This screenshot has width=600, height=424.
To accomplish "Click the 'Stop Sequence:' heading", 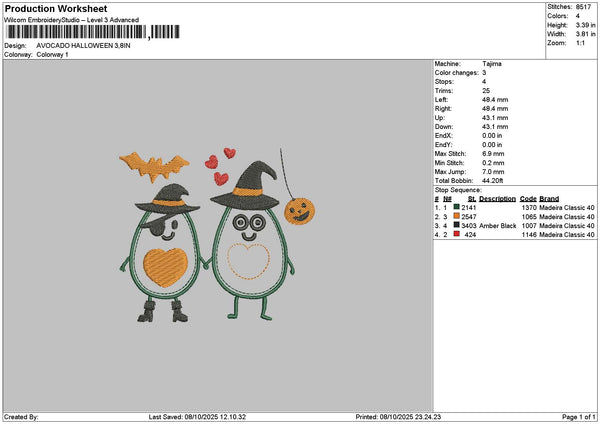I will (458, 190).
